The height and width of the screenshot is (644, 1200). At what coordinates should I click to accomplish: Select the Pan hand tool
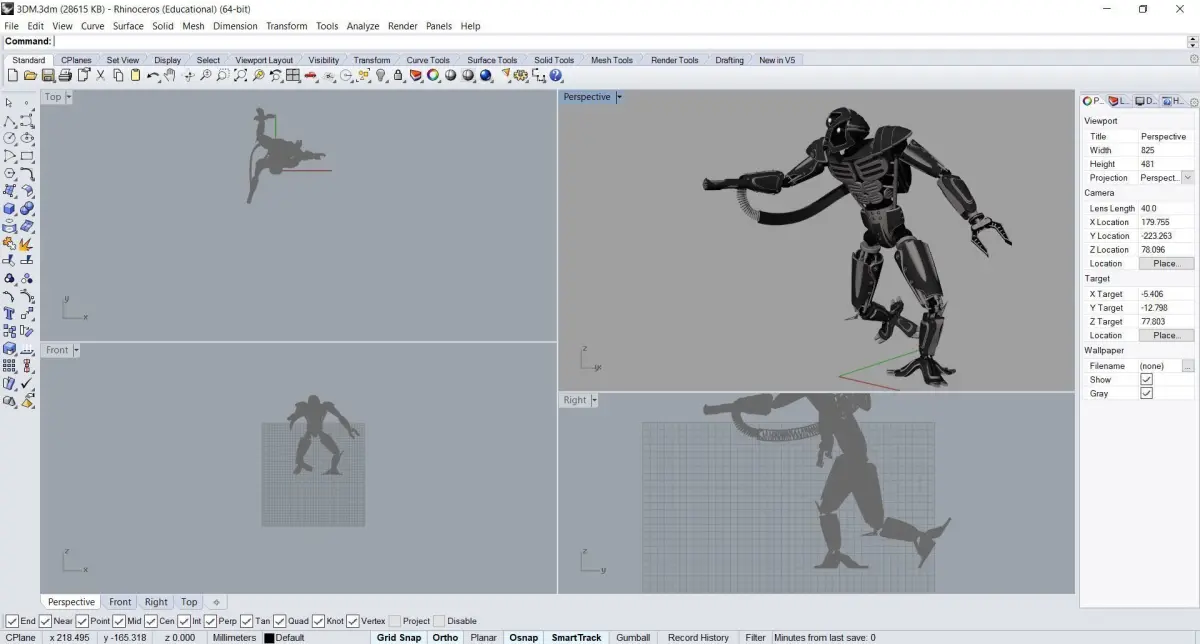click(x=170, y=75)
